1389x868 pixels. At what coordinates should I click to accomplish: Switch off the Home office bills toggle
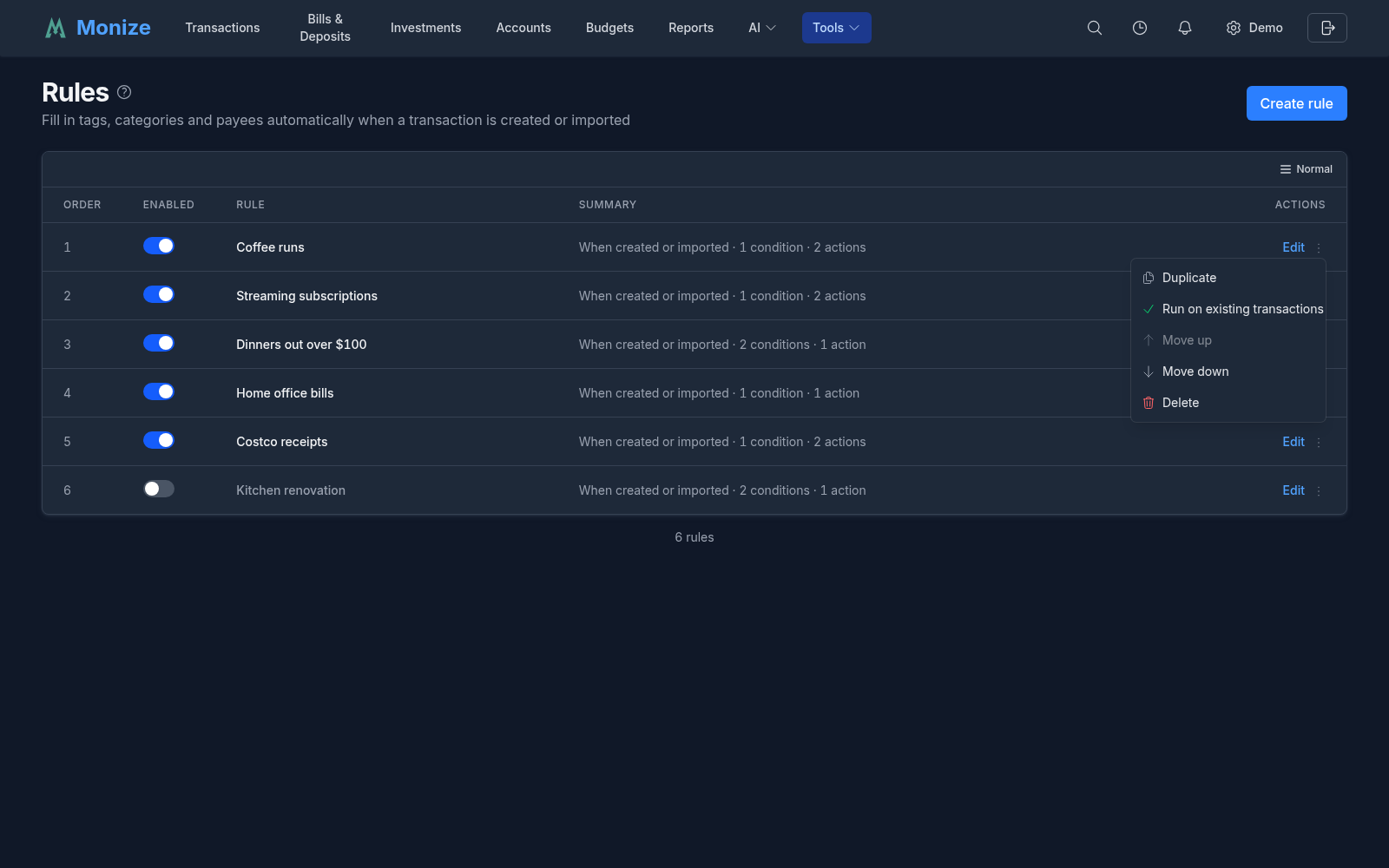tap(159, 391)
